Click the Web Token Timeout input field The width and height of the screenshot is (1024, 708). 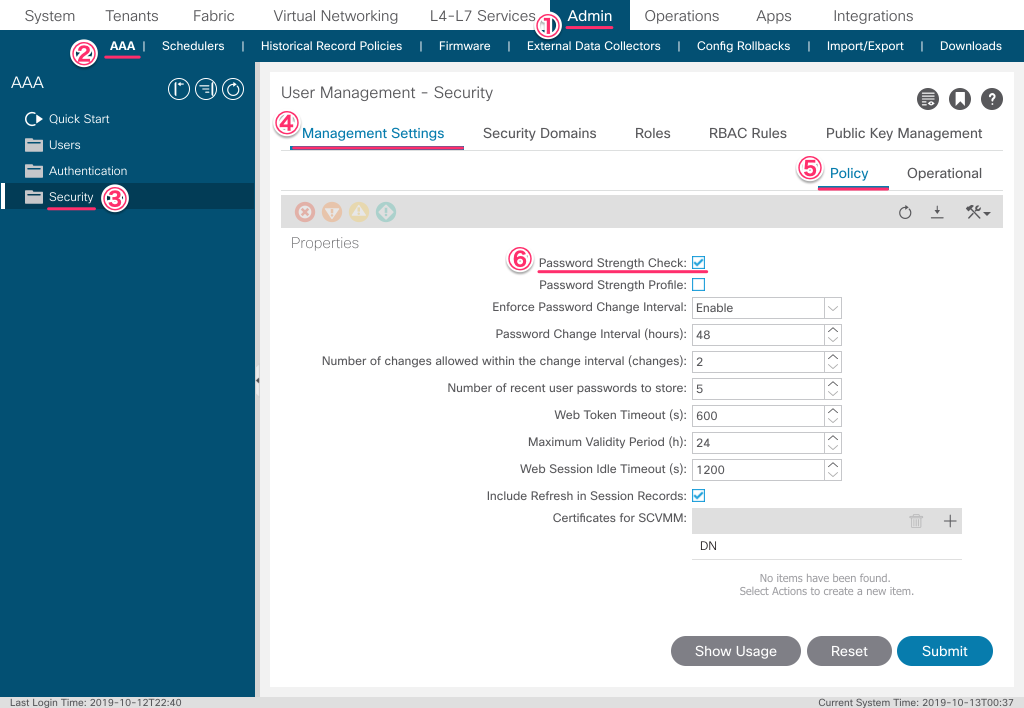[x=758, y=415]
